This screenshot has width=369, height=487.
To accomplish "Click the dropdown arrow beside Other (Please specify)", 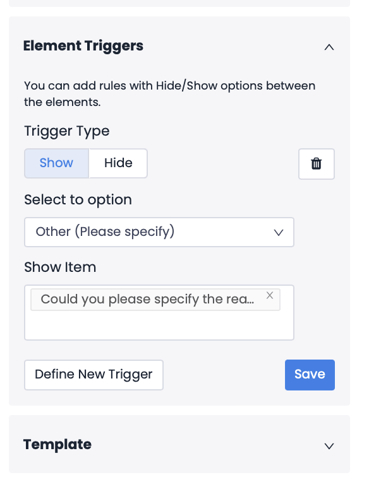I will coord(278,232).
